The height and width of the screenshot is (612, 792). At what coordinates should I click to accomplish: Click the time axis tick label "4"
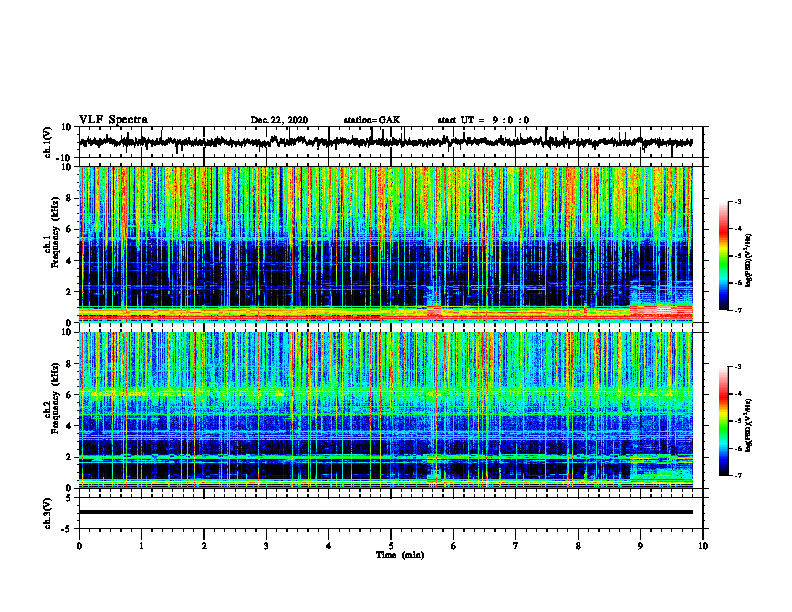pos(329,546)
